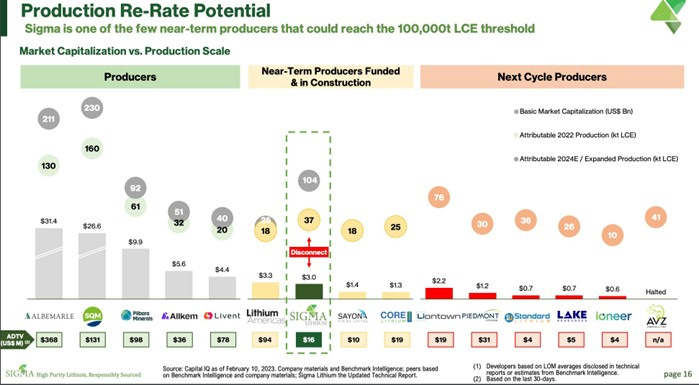Screen dimensions: 699x385
Task: Click the Allkem logo
Action: (179, 316)
